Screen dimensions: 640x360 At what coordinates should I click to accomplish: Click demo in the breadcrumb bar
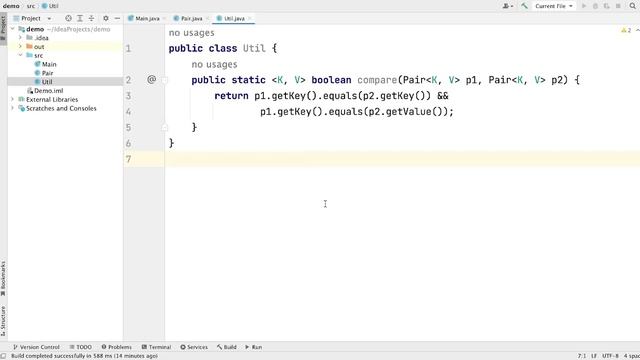point(11,6)
